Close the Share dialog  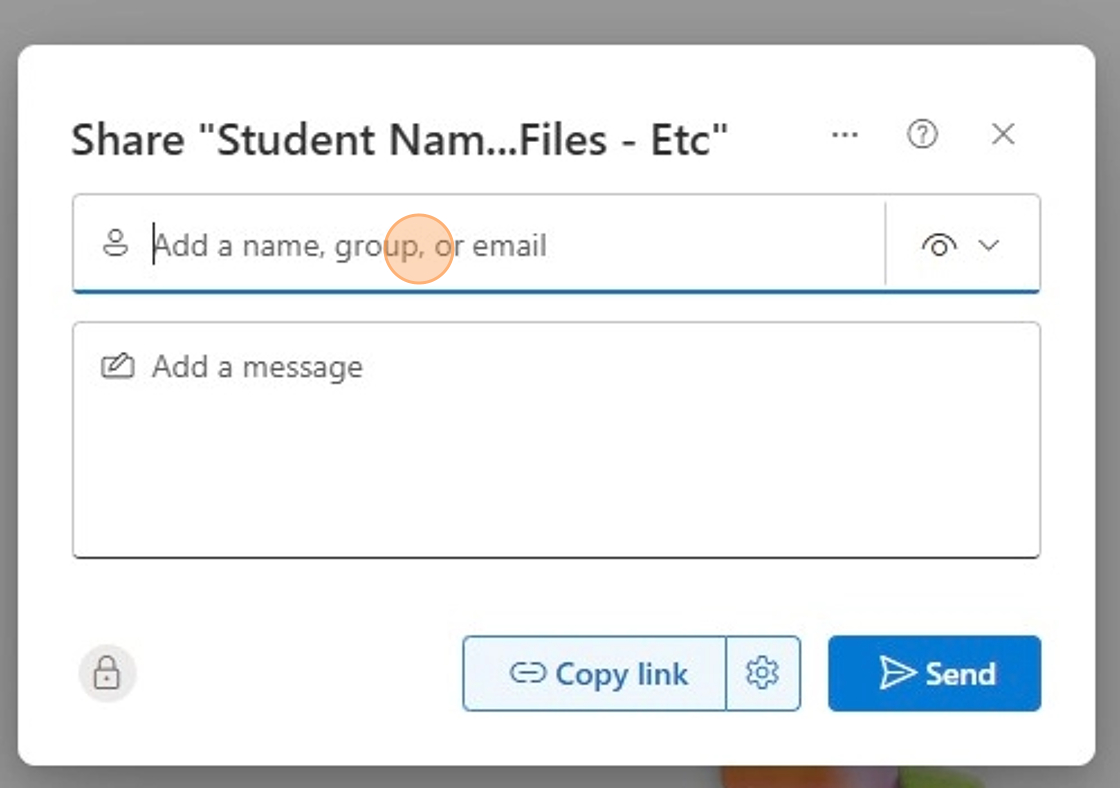tap(1003, 134)
